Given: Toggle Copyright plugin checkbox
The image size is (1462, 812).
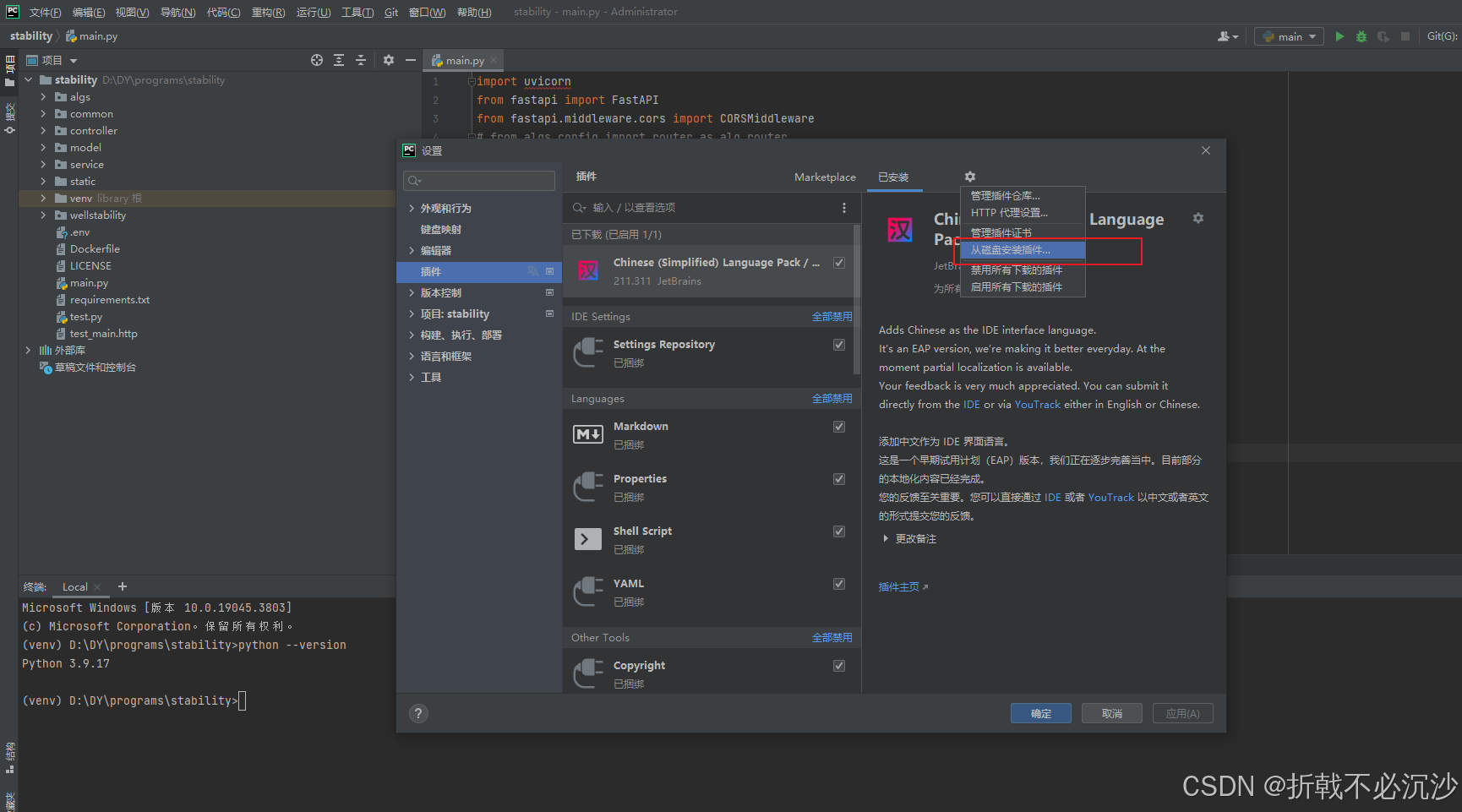Looking at the screenshot, I should click(839, 666).
